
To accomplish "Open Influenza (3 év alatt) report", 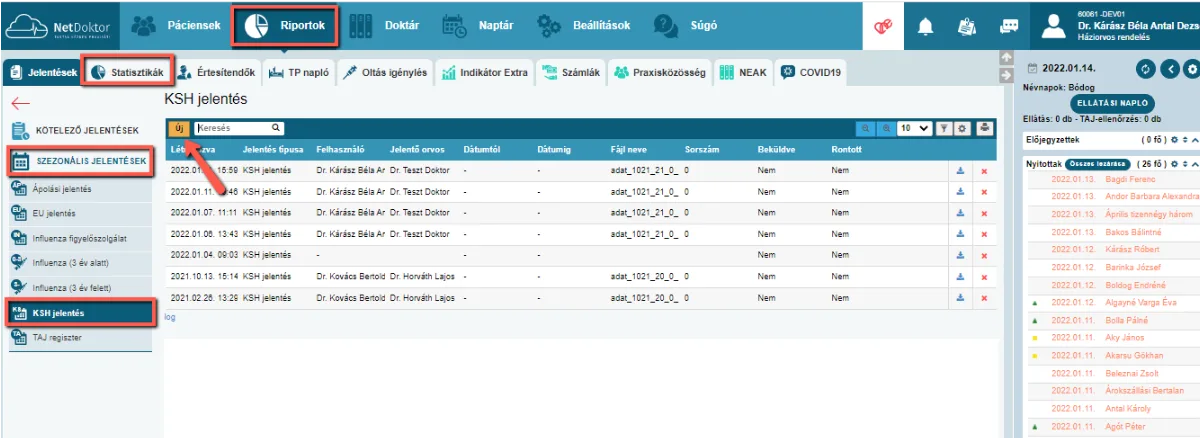I will [x=80, y=262].
